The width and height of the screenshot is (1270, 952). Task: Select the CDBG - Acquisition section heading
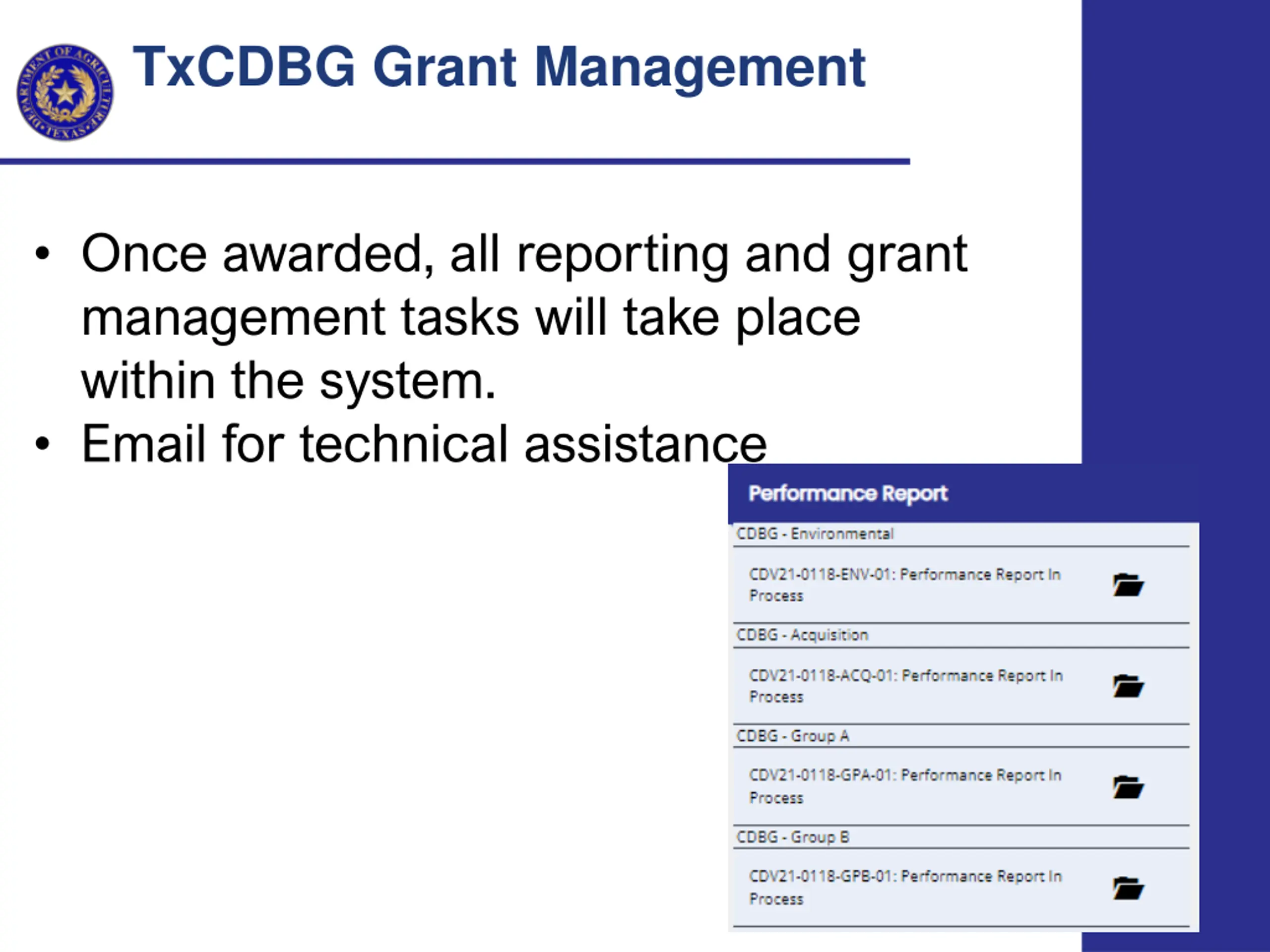tap(802, 635)
